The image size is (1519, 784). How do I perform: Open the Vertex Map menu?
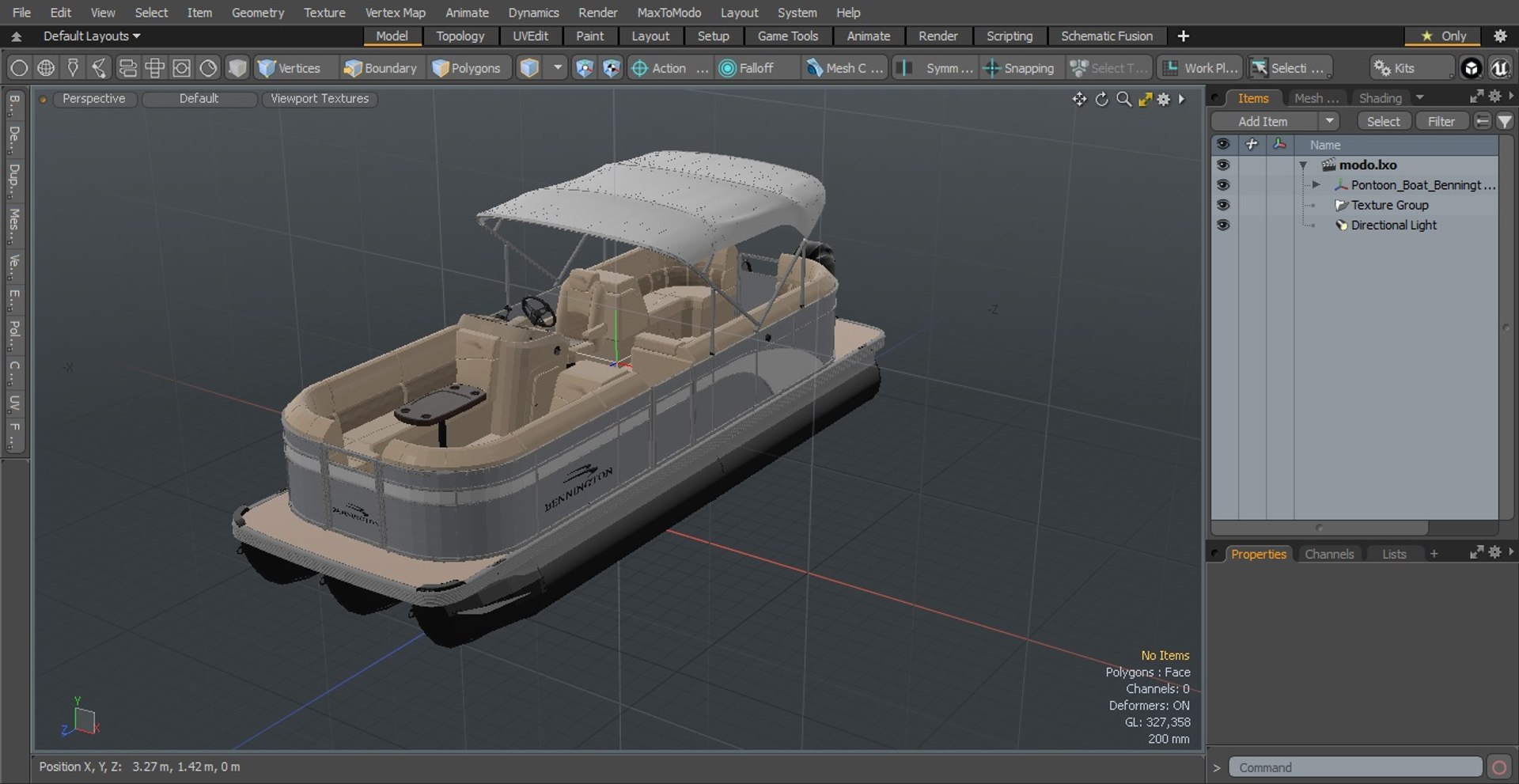tap(395, 13)
